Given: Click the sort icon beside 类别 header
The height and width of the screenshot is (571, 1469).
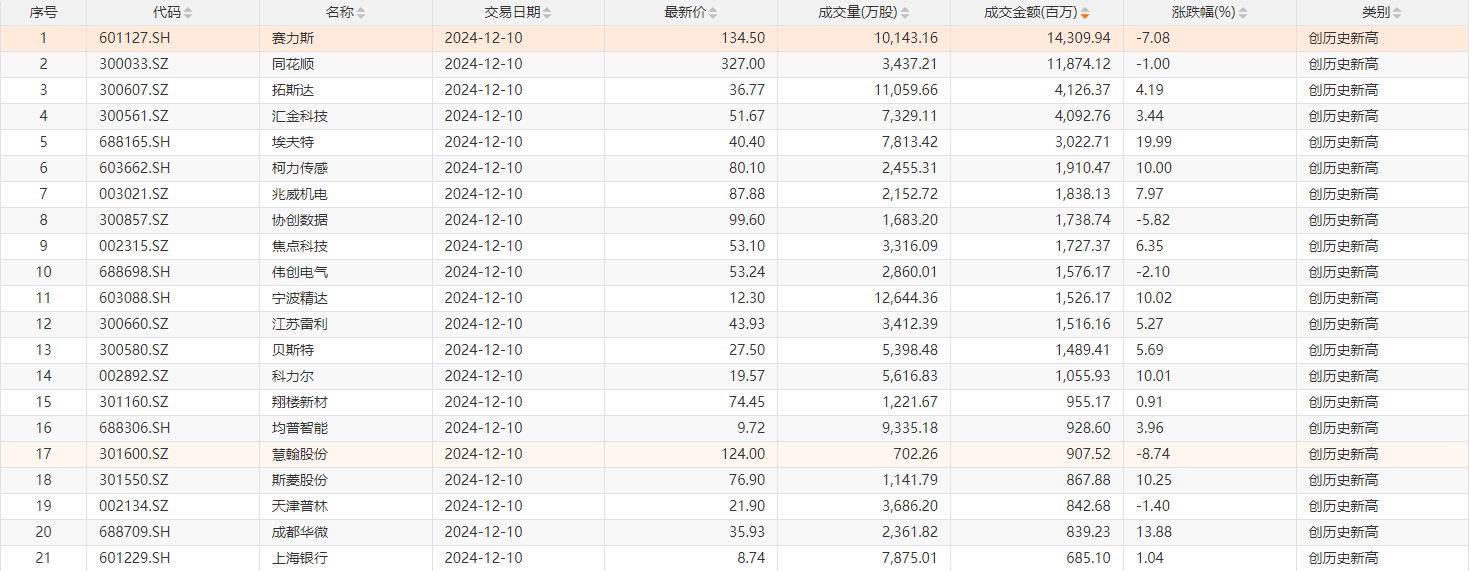Looking at the screenshot, I should pos(1397,13).
